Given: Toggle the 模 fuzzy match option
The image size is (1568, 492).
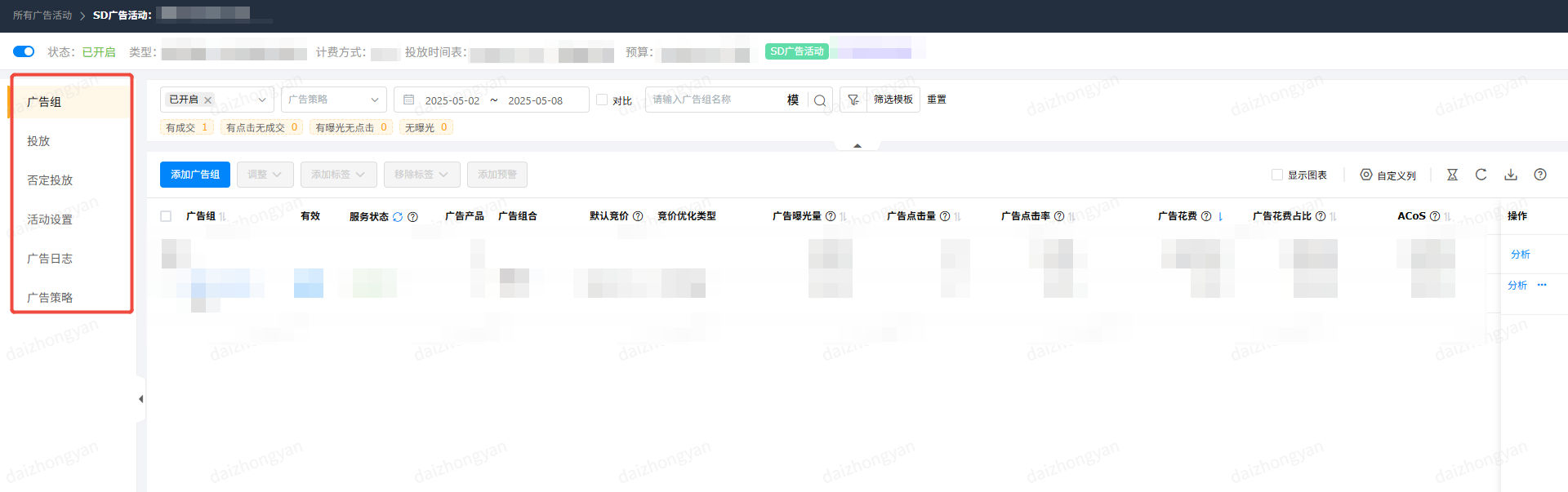Looking at the screenshot, I should [x=792, y=100].
